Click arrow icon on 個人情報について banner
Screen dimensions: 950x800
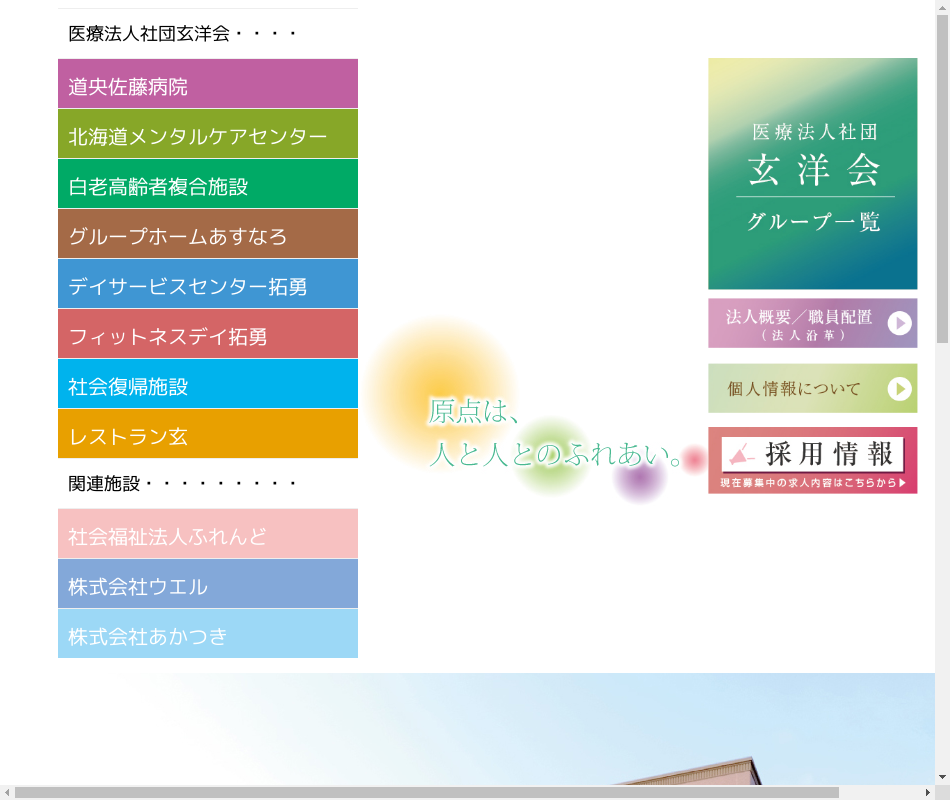899,388
